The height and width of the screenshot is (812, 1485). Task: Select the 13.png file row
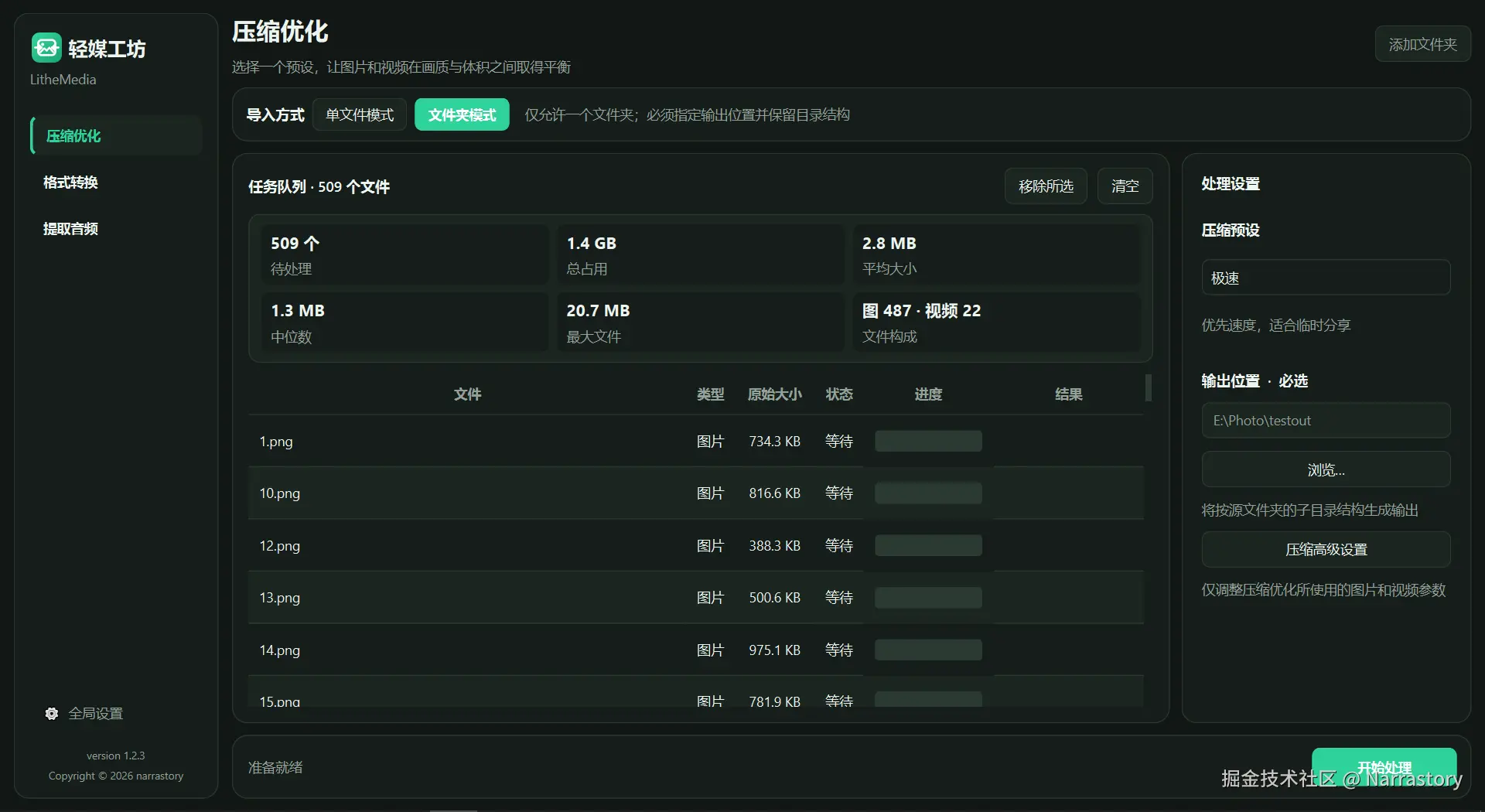click(x=696, y=597)
